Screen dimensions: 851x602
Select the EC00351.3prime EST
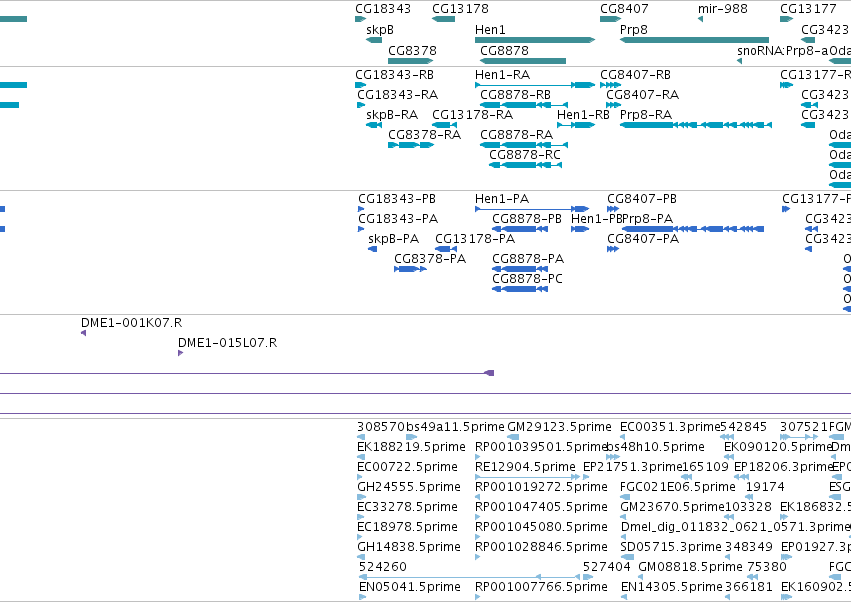pos(670,427)
